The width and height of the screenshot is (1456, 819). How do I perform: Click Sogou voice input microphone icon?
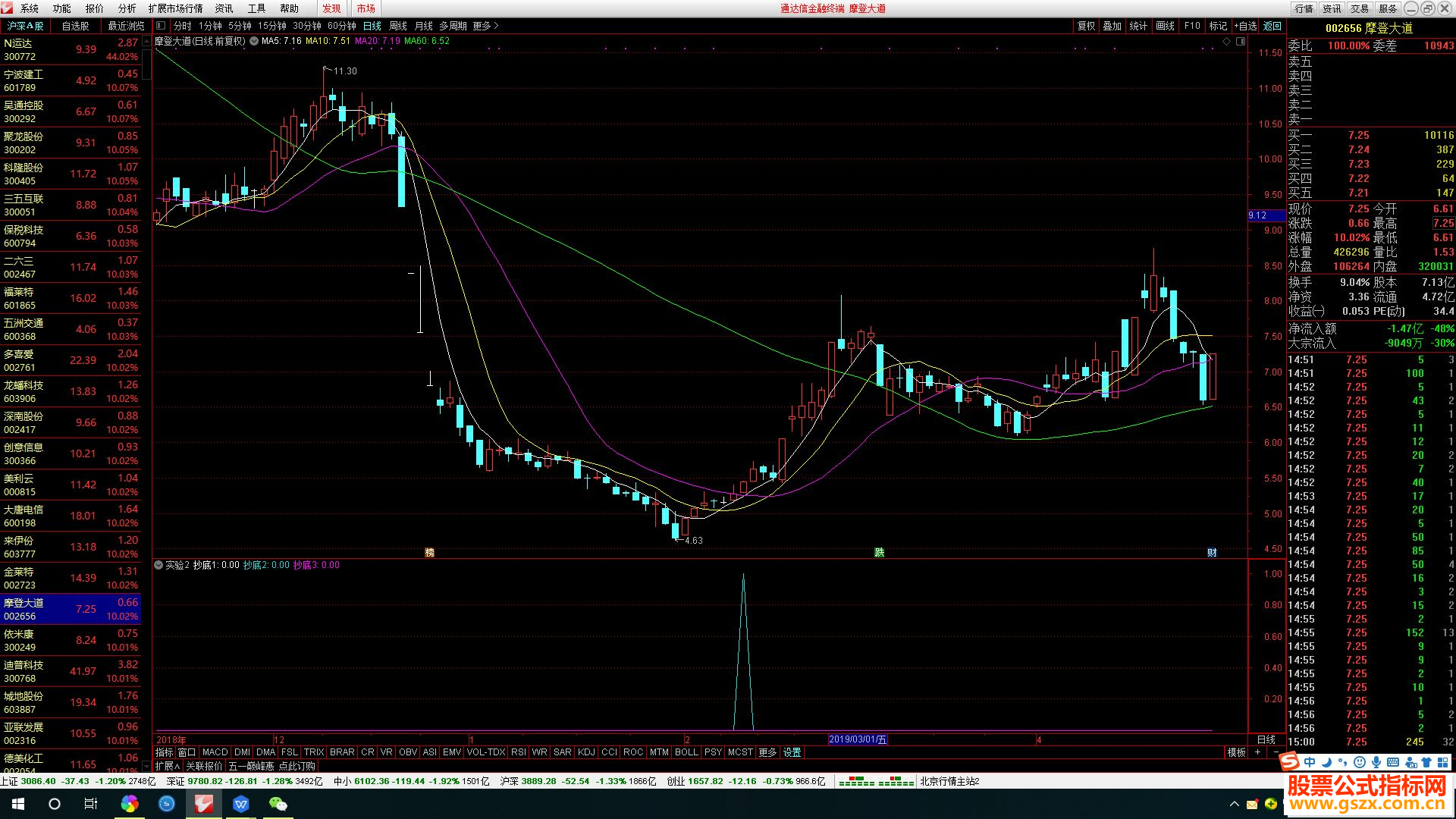(1376, 762)
